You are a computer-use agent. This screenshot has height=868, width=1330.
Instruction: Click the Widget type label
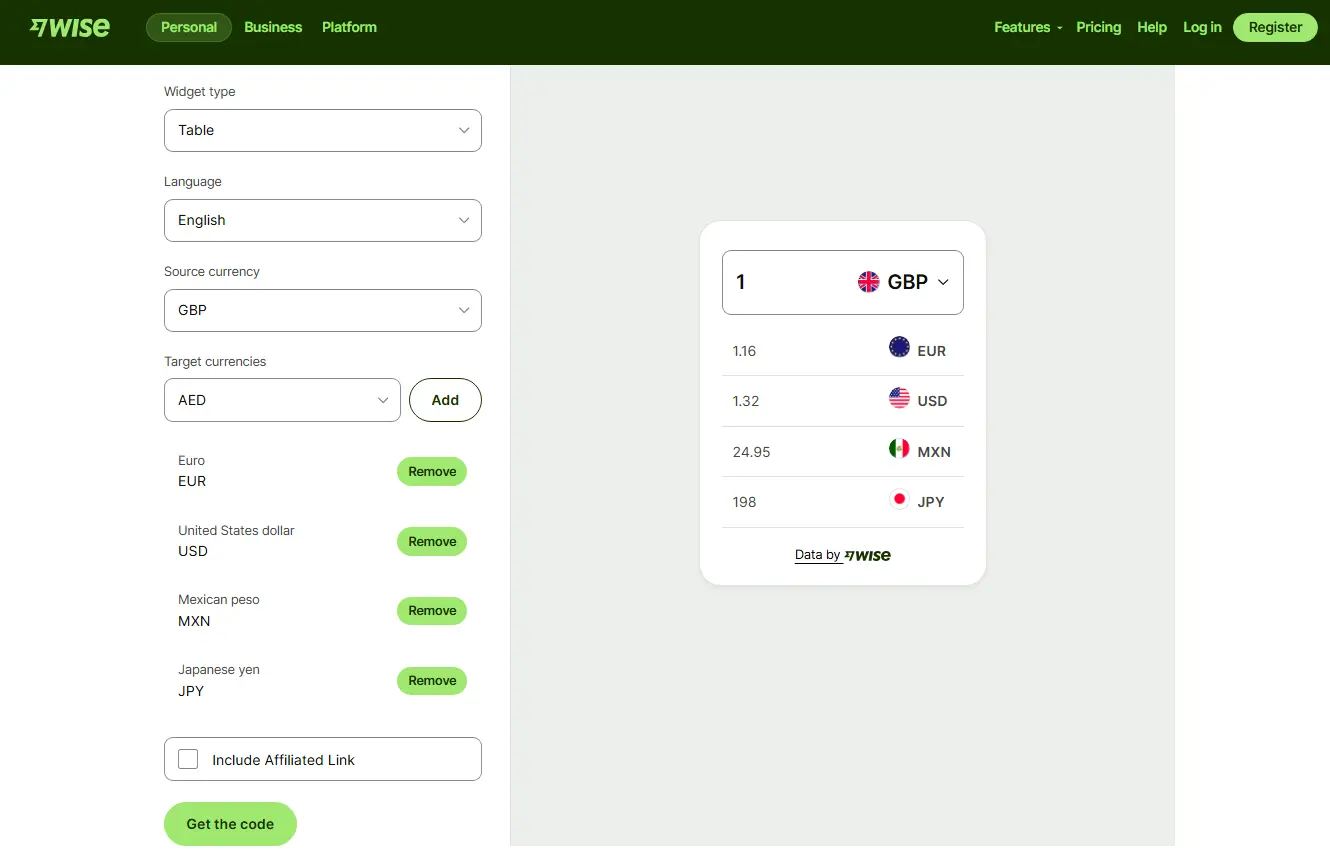200,91
